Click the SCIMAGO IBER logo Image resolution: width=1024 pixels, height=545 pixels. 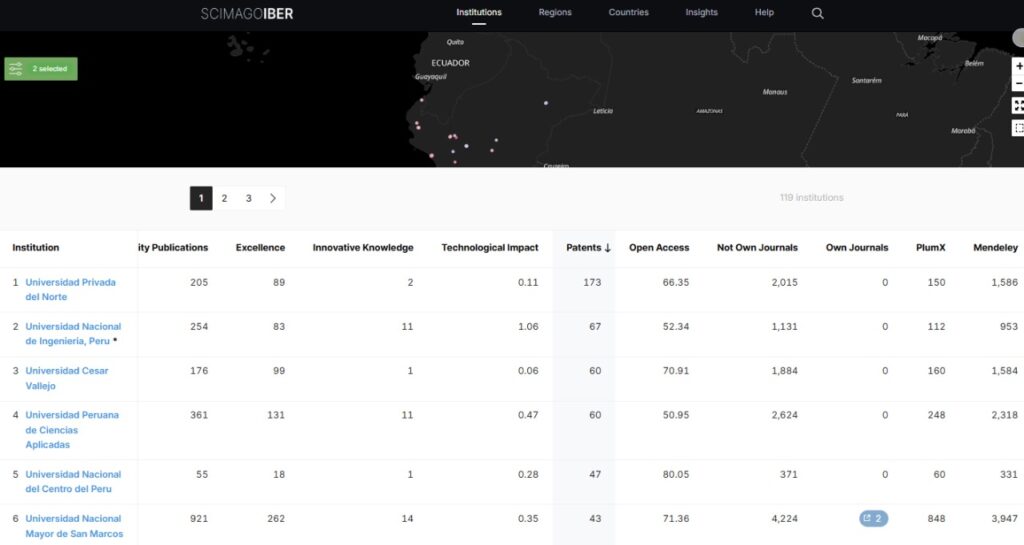(247, 14)
